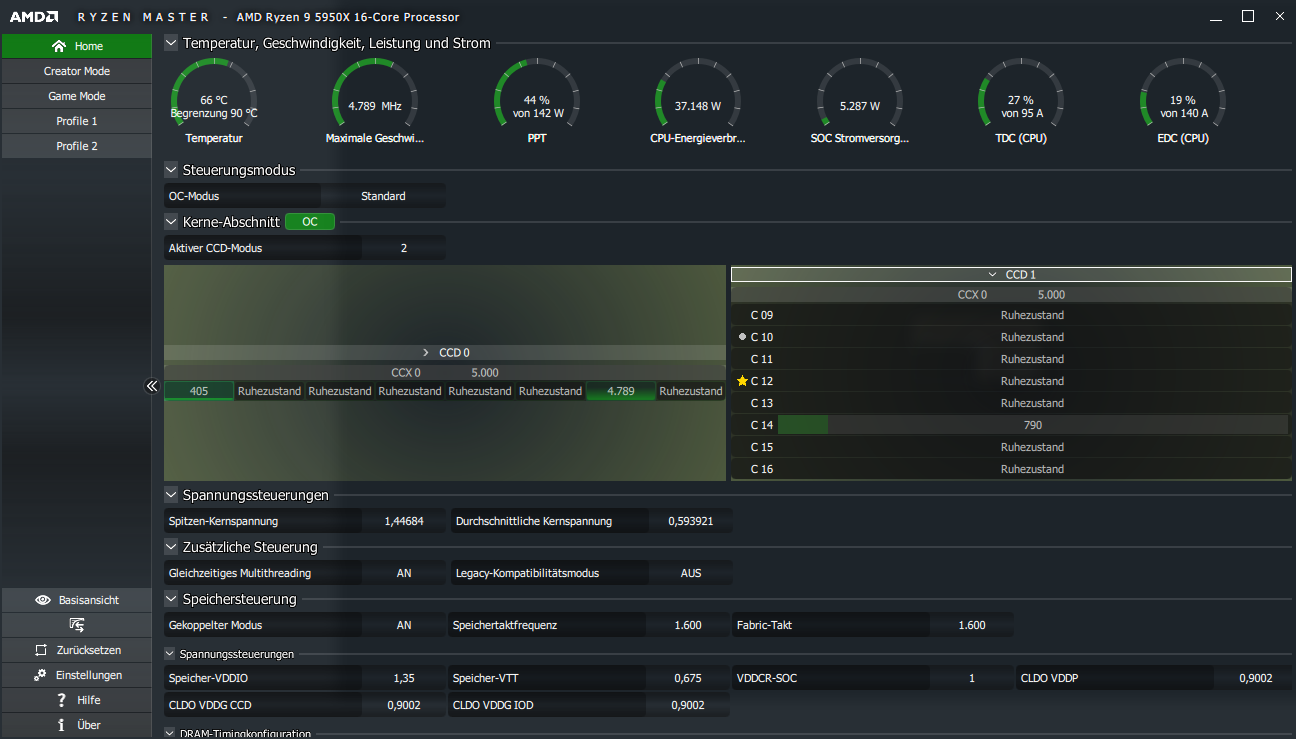Click the Basisansicht eye icon
This screenshot has height=739, width=1296.
(43, 600)
